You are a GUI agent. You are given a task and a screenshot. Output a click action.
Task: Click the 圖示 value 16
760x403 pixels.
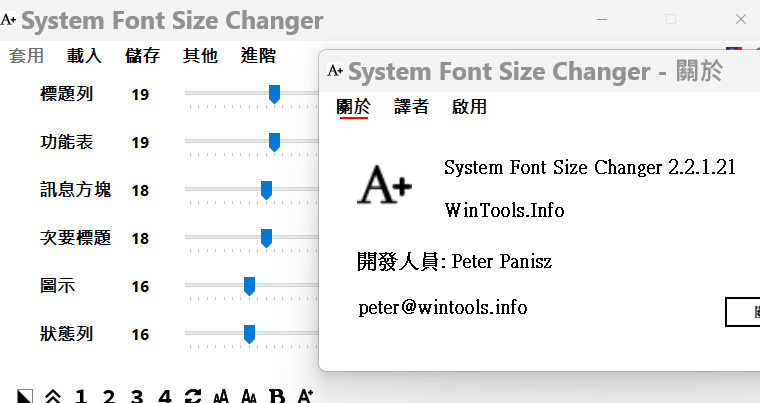(x=140, y=286)
